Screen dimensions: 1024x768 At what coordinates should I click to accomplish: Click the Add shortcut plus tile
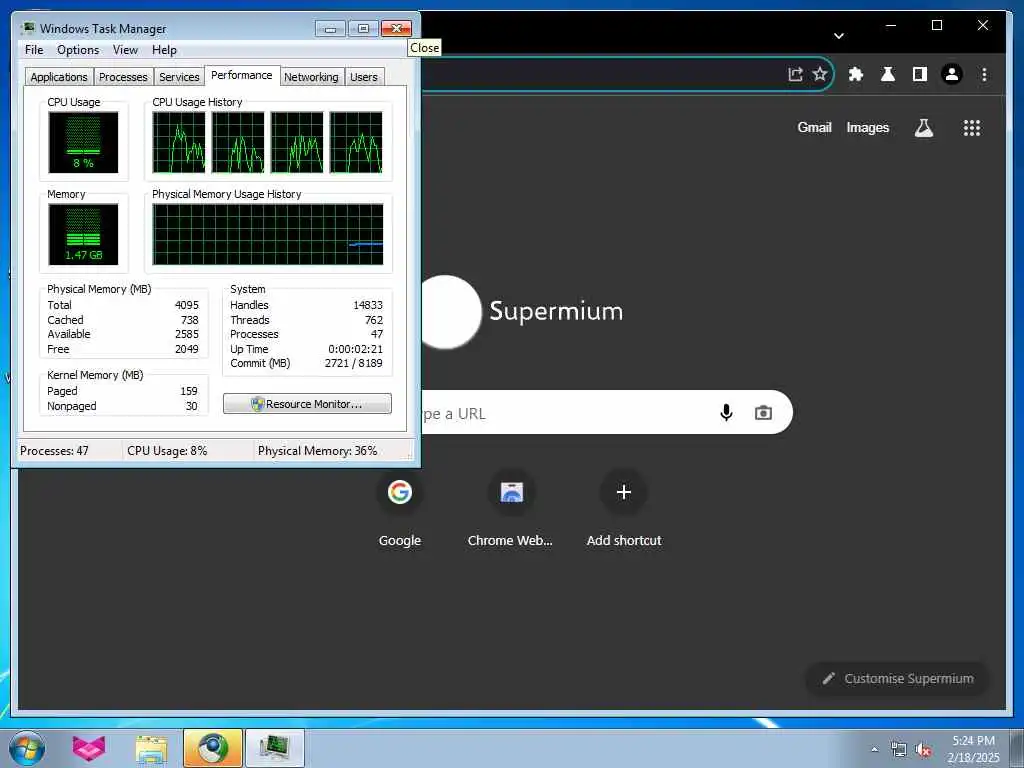624,509
